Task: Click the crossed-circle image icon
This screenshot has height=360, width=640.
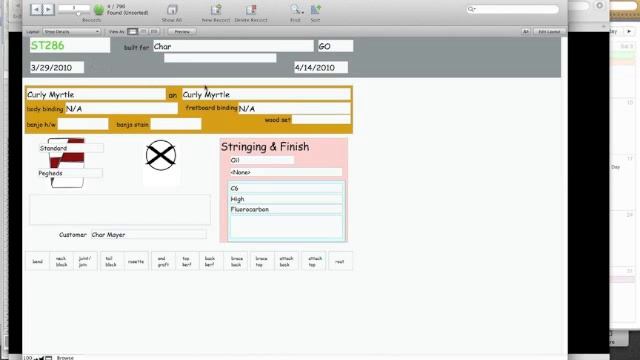Action: (x=161, y=156)
